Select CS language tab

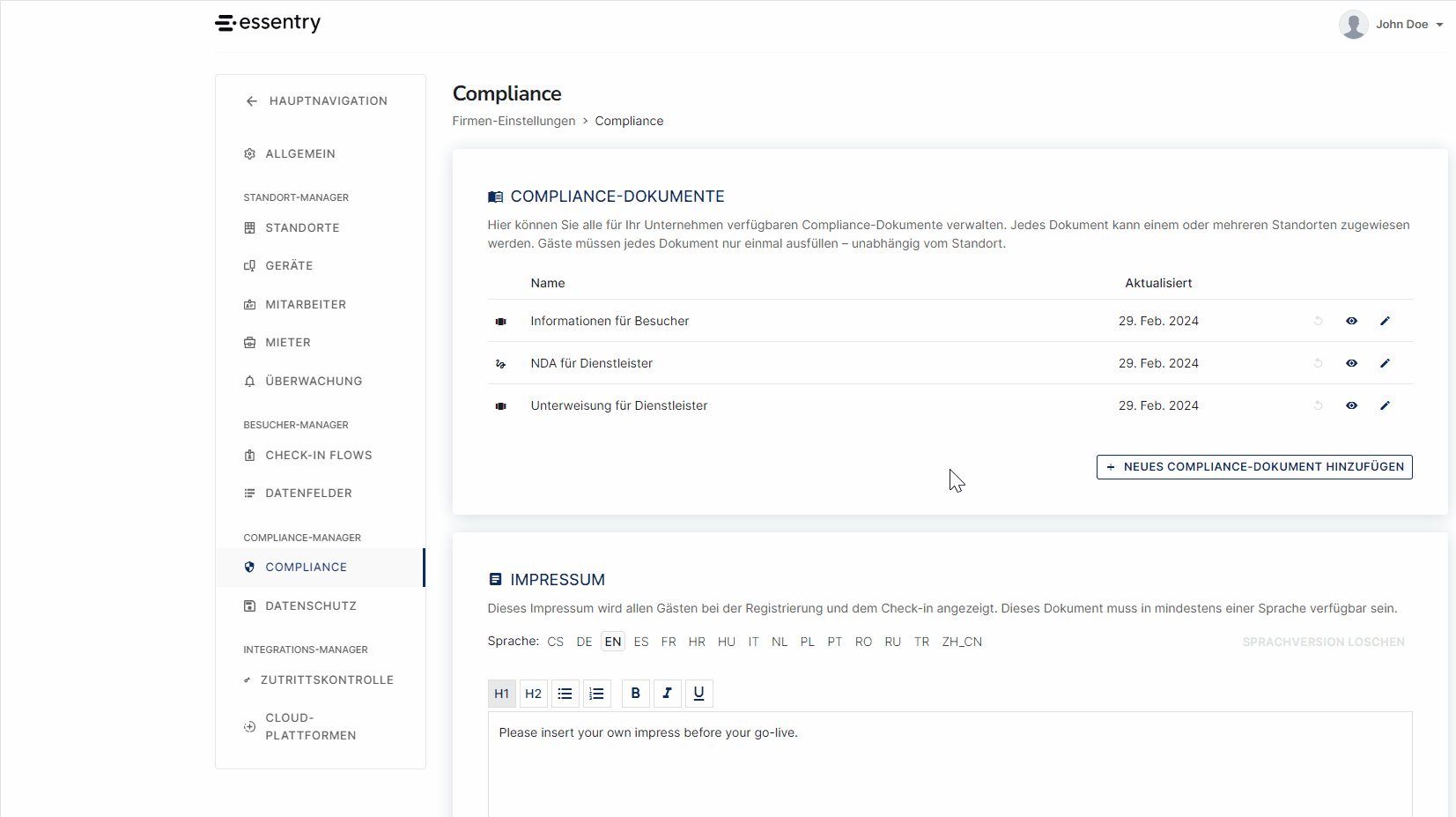click(555, 642)
